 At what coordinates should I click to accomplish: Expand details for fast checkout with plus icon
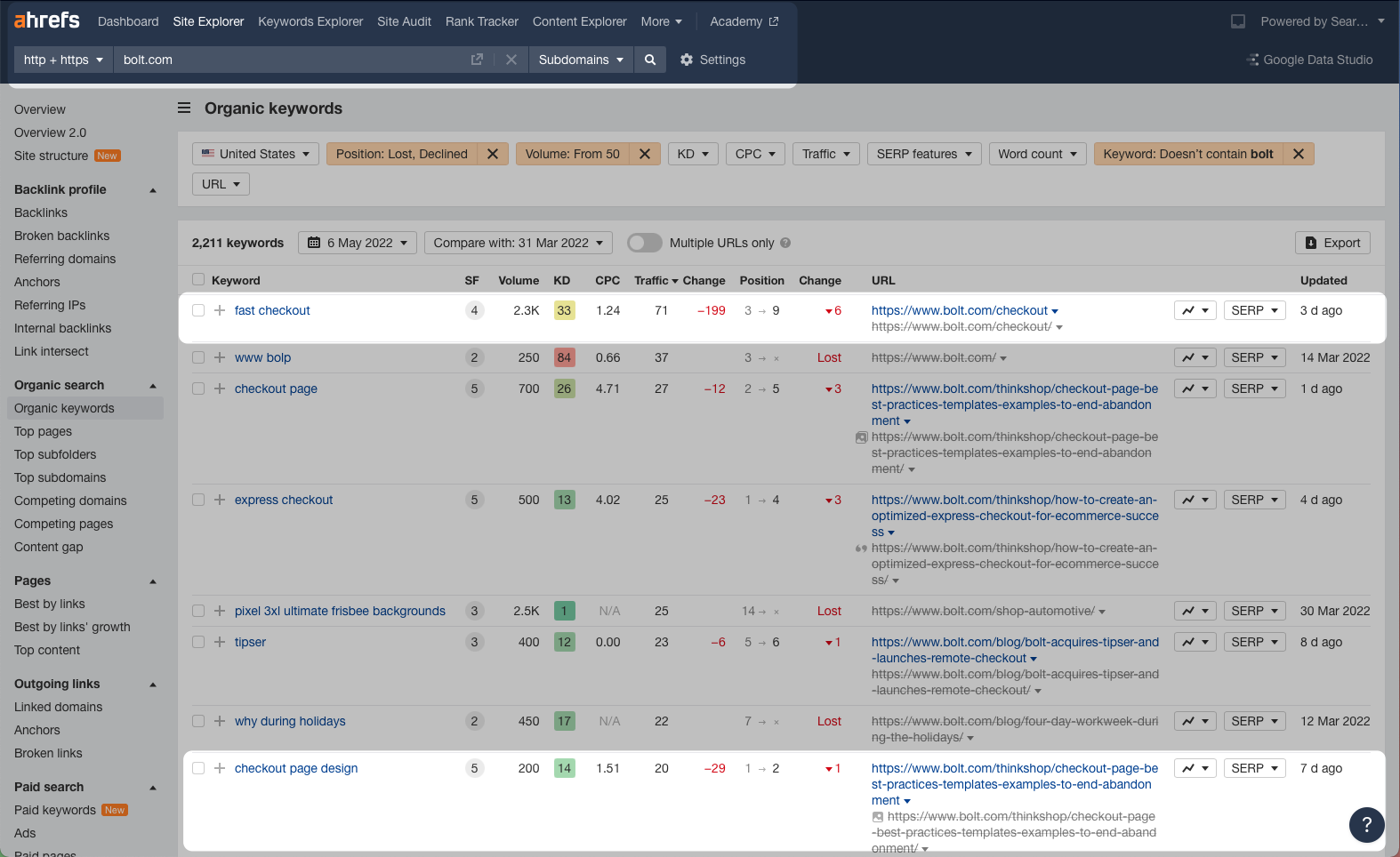[x=220, y=310]
